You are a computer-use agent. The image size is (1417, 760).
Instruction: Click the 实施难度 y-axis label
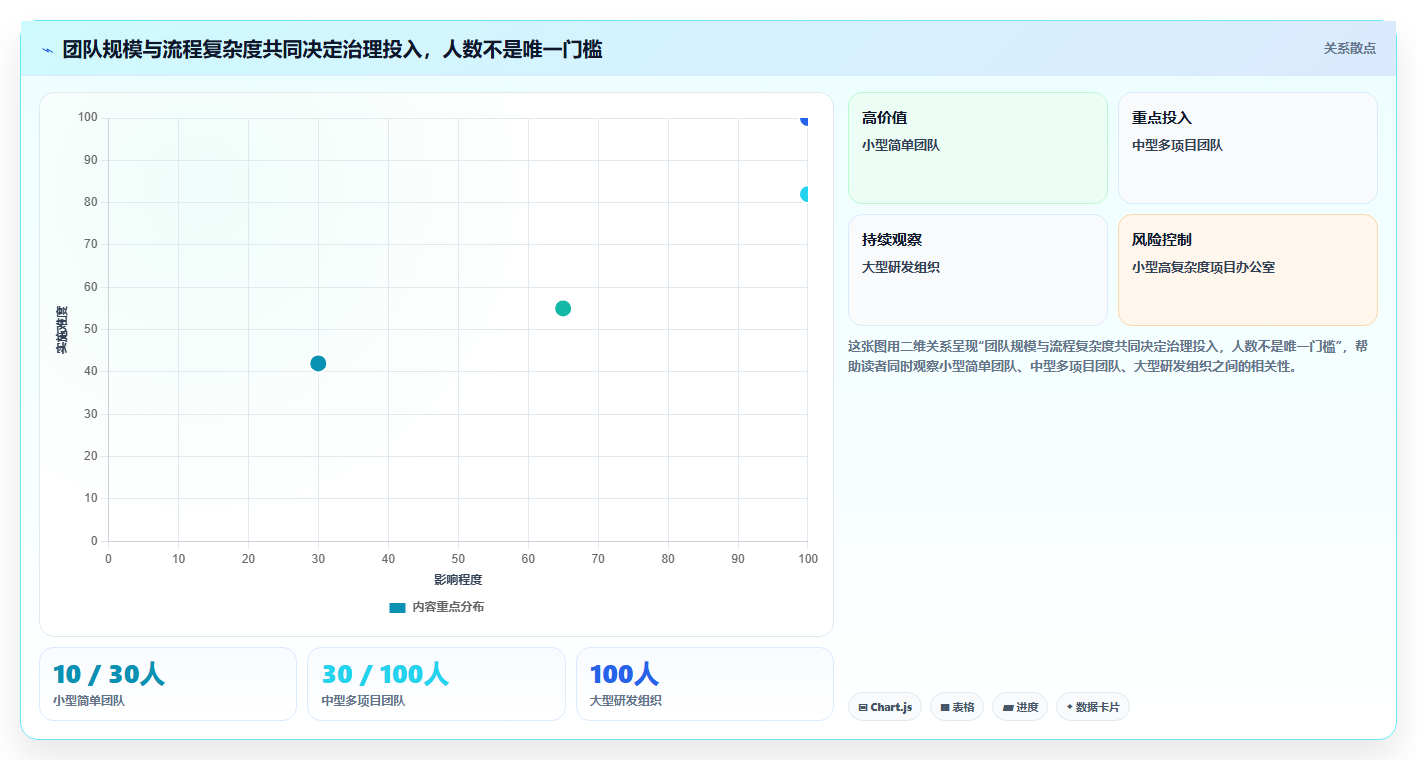coord(62,329)
